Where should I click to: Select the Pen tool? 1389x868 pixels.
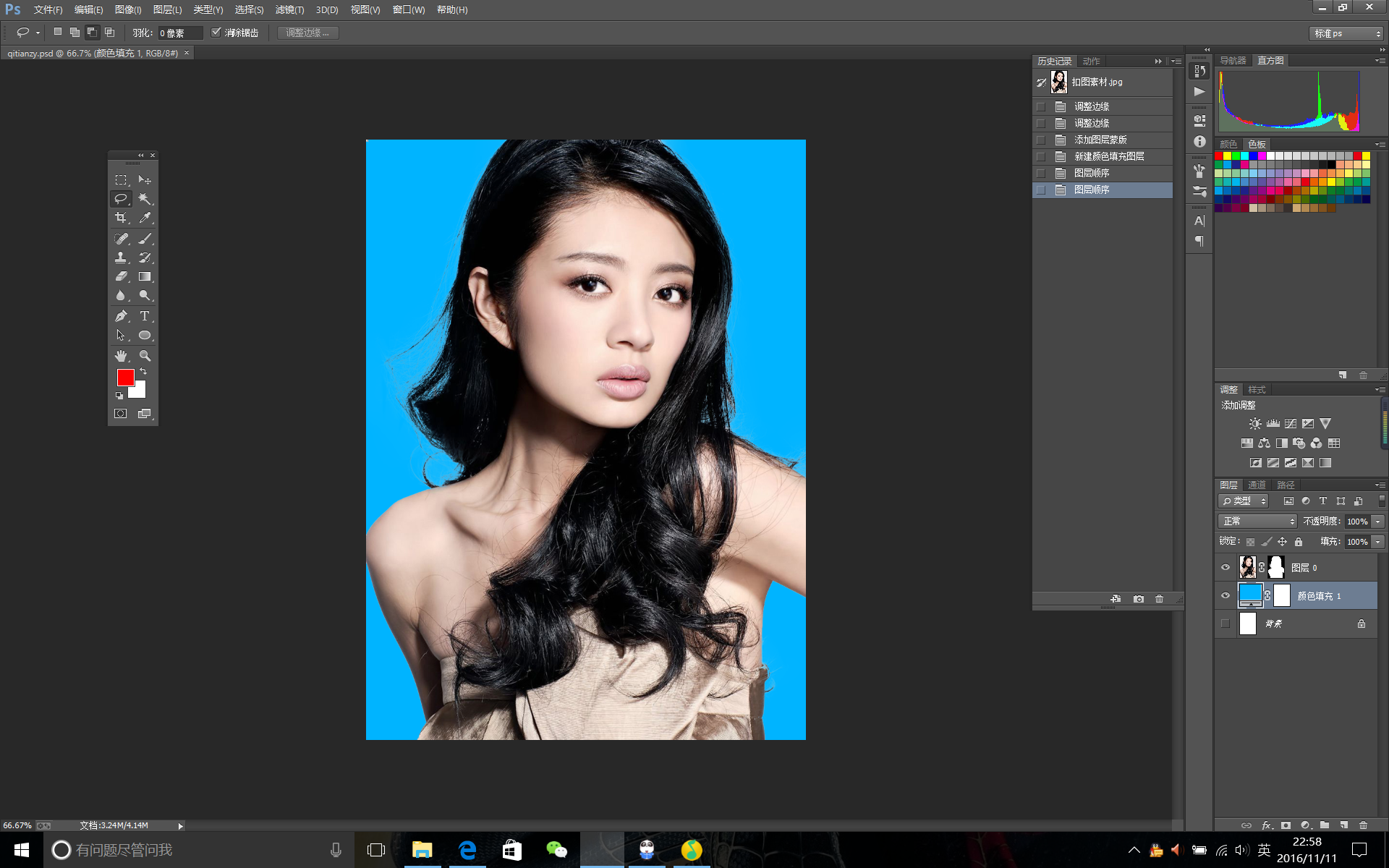pyautogui.click(x=121, y=316)
